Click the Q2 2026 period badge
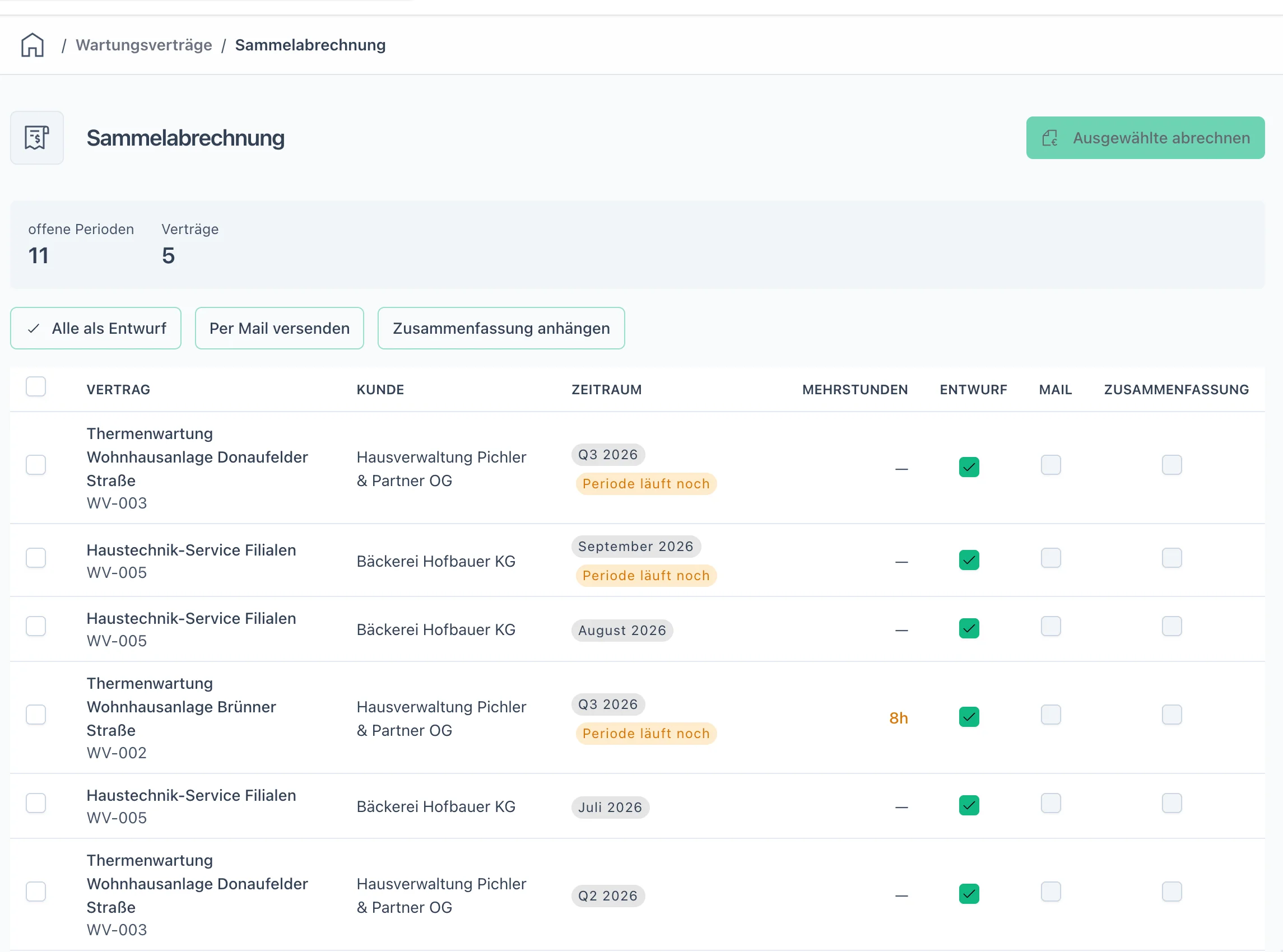1283x952 pixels. pos(608,896)
